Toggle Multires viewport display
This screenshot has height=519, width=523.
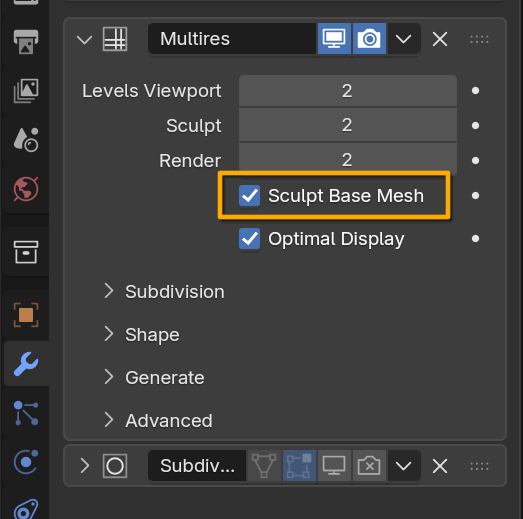pyautogui.click(x=334, y=39)
